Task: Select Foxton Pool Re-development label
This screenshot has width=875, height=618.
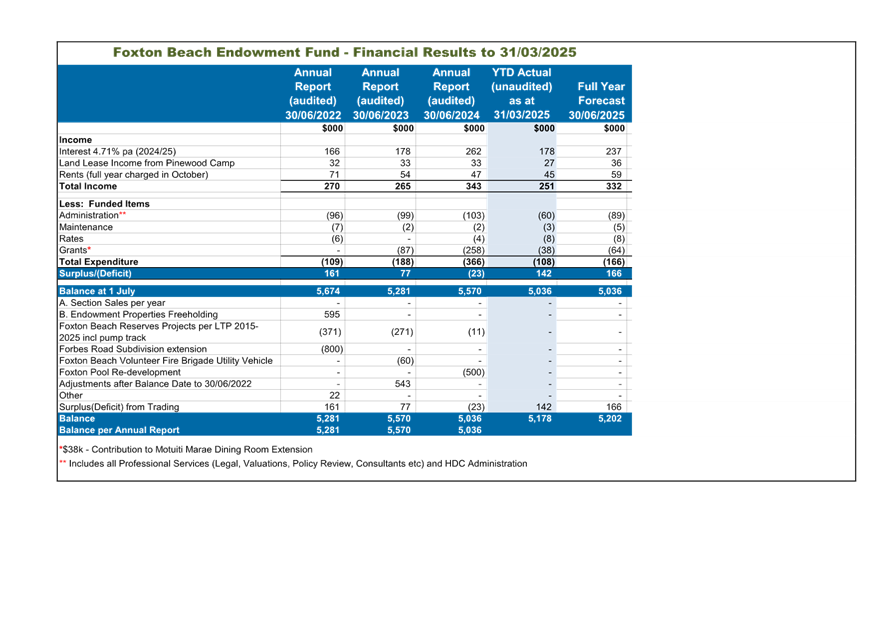Action: click(120, 372)
